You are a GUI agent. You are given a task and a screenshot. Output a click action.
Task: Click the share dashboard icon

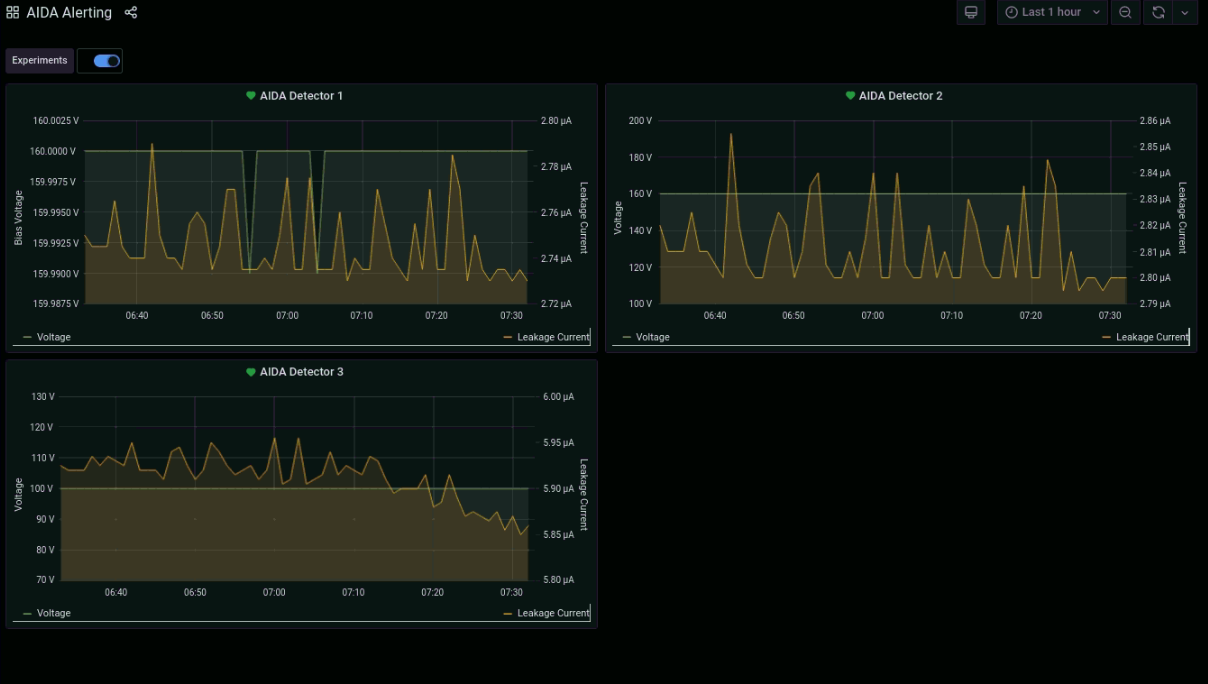(x=131, y=13)
